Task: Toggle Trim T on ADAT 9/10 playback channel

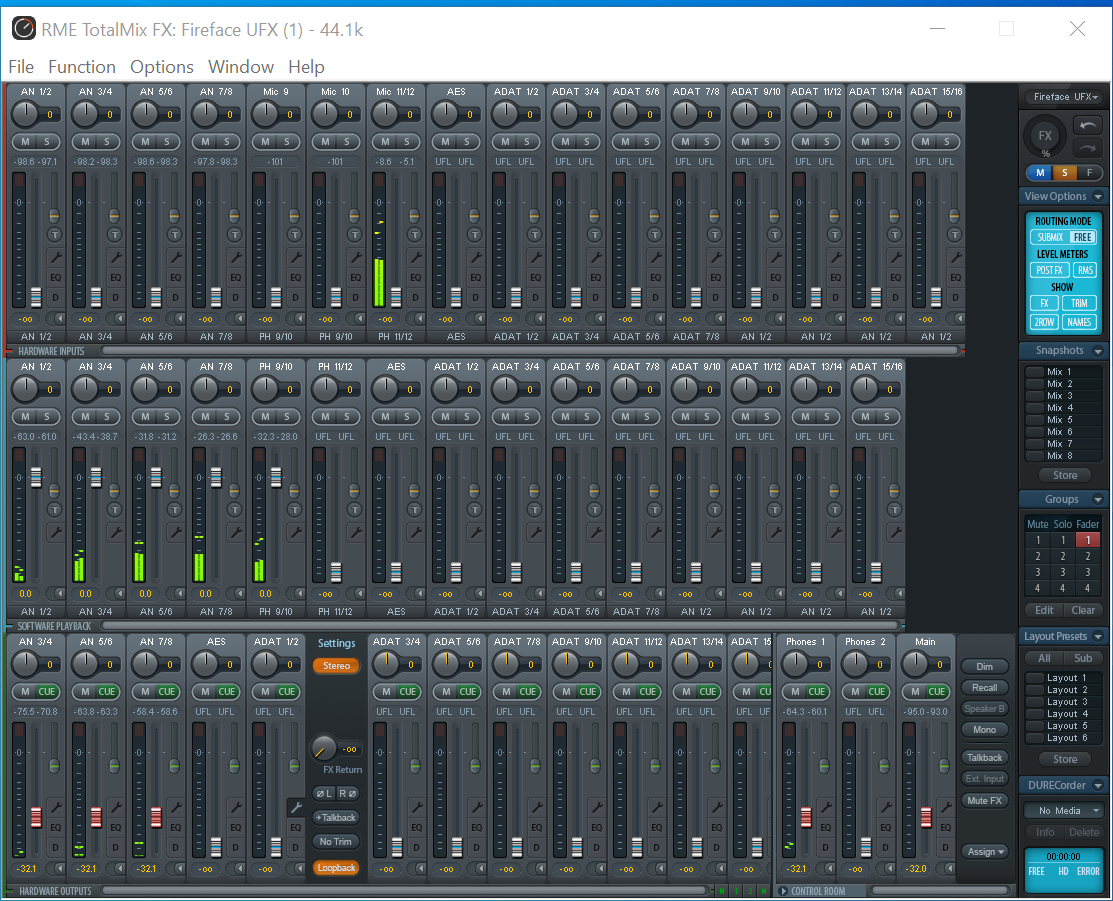Action: tap(715, 509)
